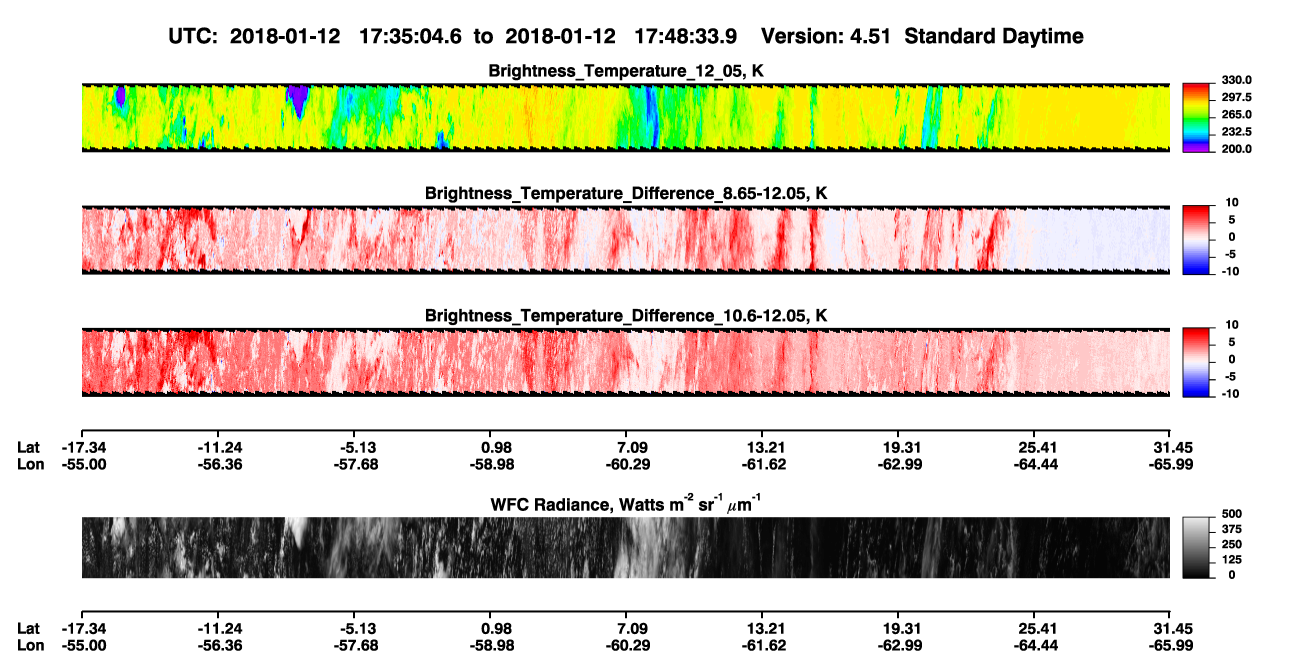Click the WFC Radiance panel title

click(x=626, y=503)
